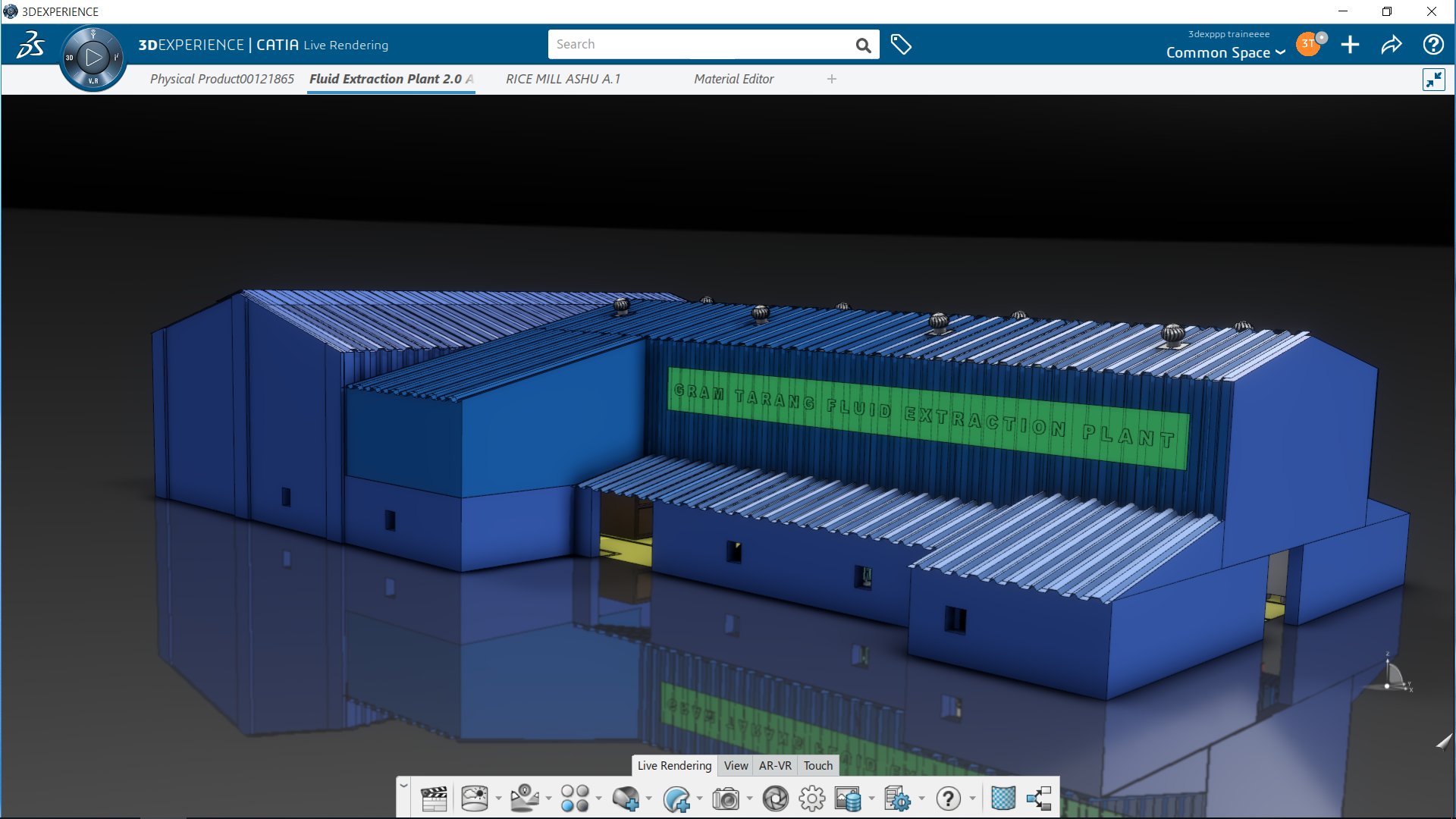
Task: Select the View toolbar tab
Action: pyautogui.click(x=736, y=765)
